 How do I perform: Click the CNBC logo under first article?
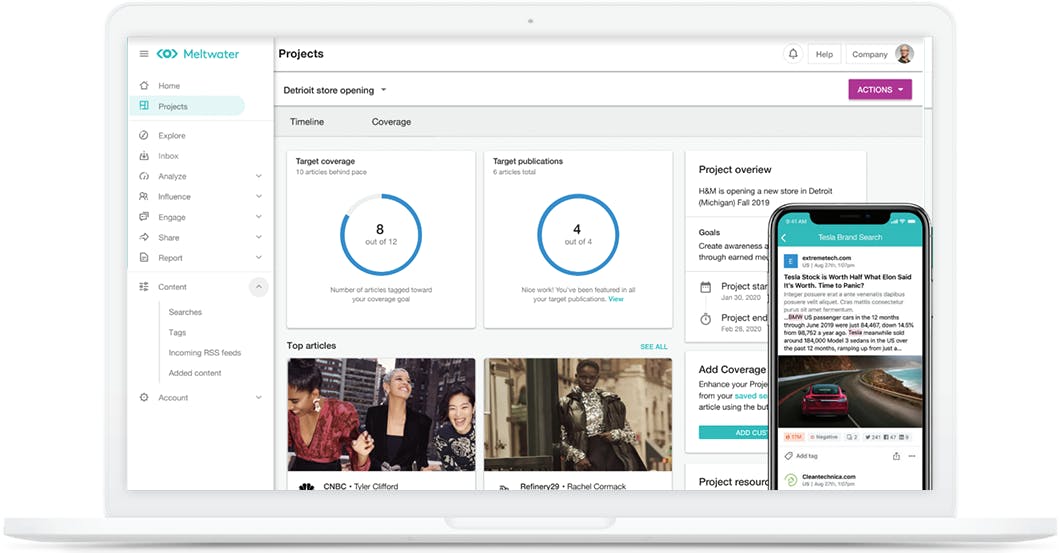point(307,486)
